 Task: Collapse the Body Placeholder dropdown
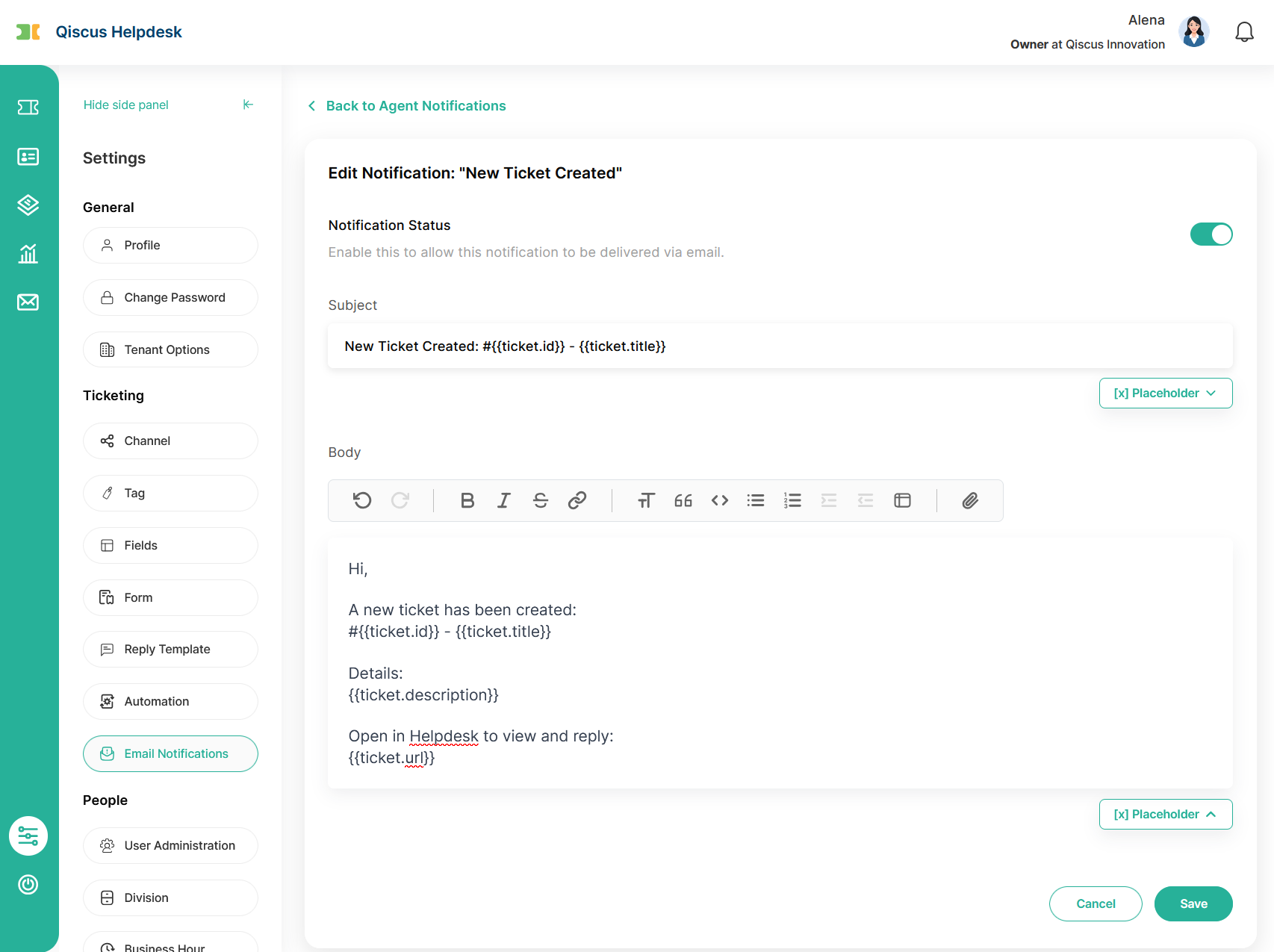[1165, 815]
